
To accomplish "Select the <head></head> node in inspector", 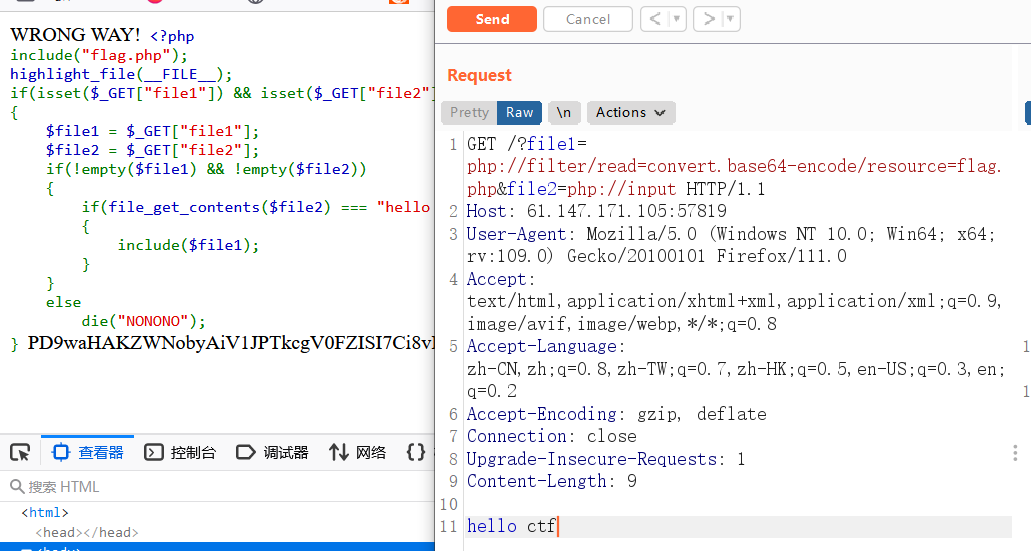I will click(87, 532).
